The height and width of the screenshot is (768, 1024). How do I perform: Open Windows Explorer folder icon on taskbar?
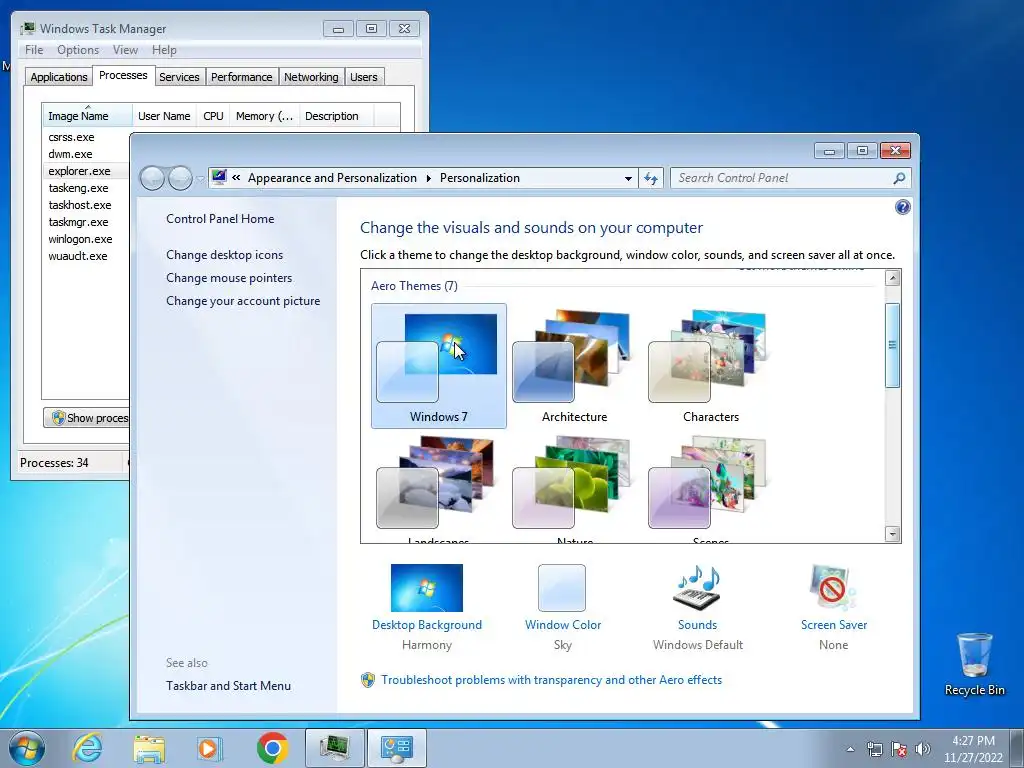click(149, 748)
